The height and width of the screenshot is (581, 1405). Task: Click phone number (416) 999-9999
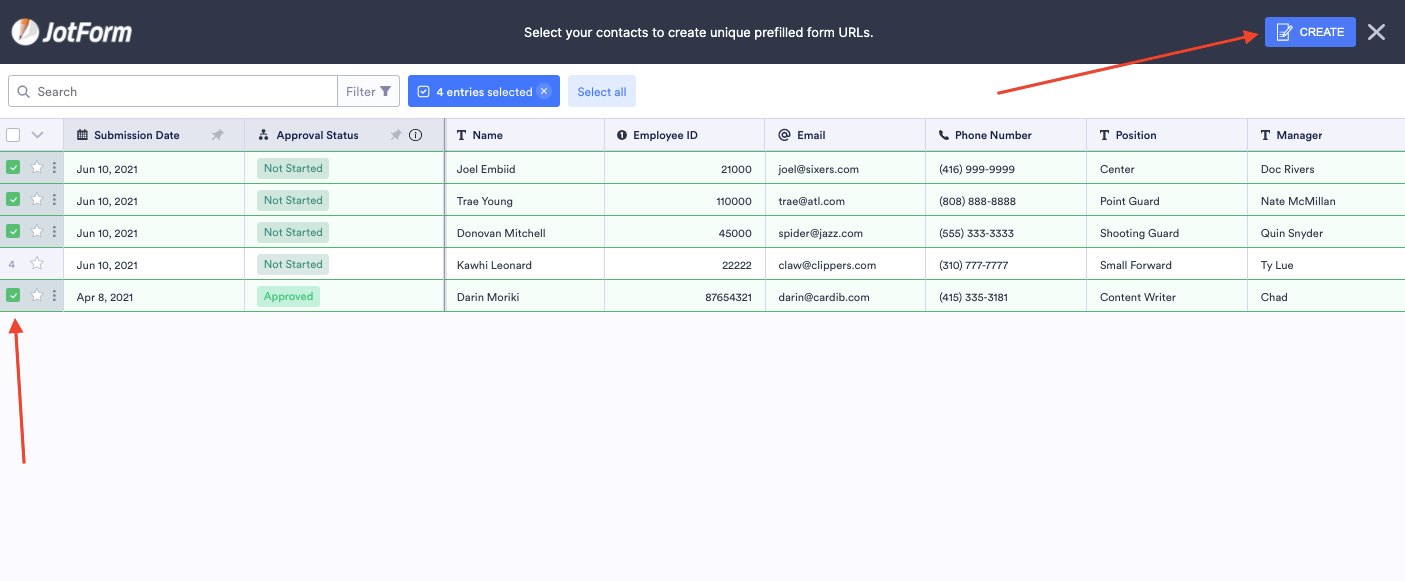coord(977,169)
